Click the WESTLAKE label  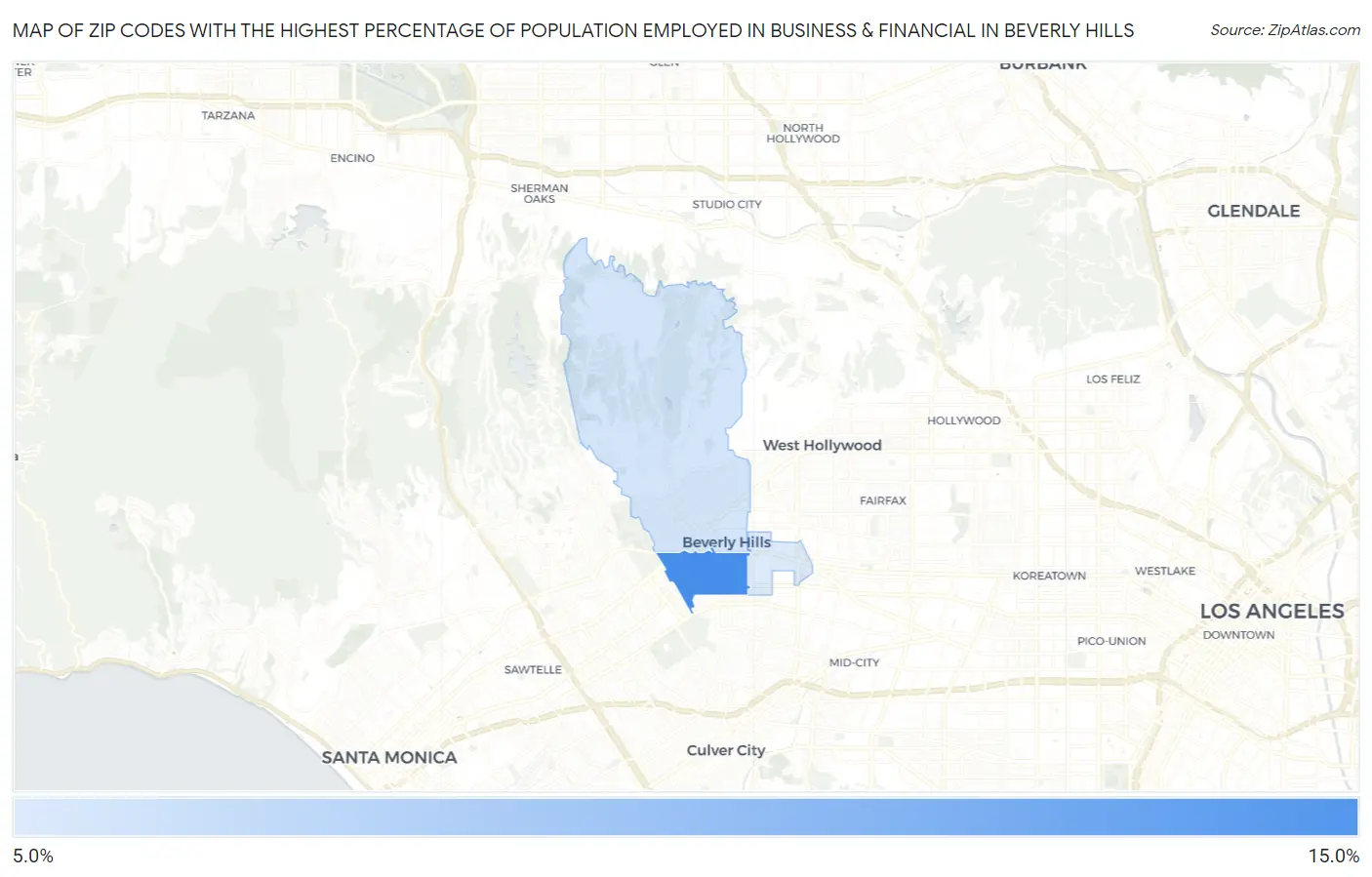pyautogui.click(x=1165, y=571)
